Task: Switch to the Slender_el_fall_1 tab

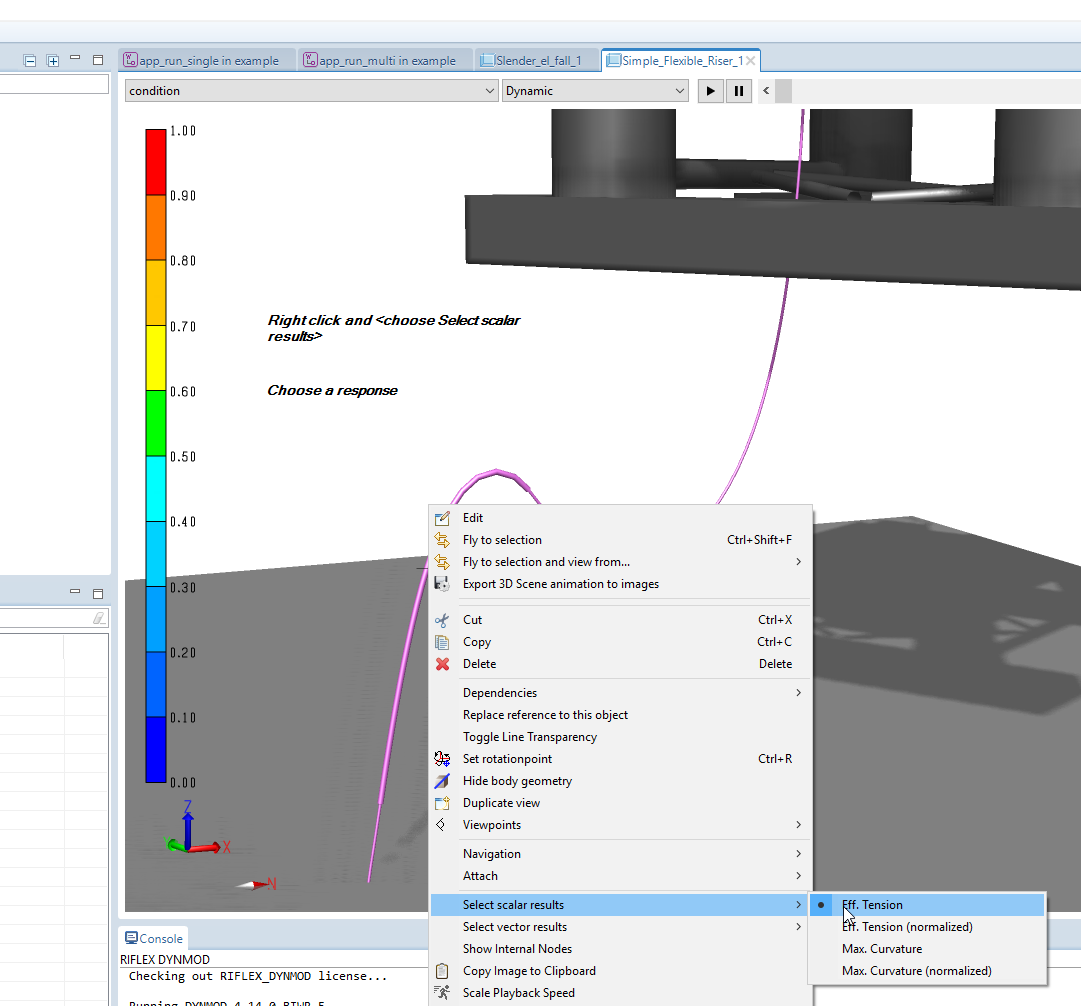Action: tap(537, 61)
